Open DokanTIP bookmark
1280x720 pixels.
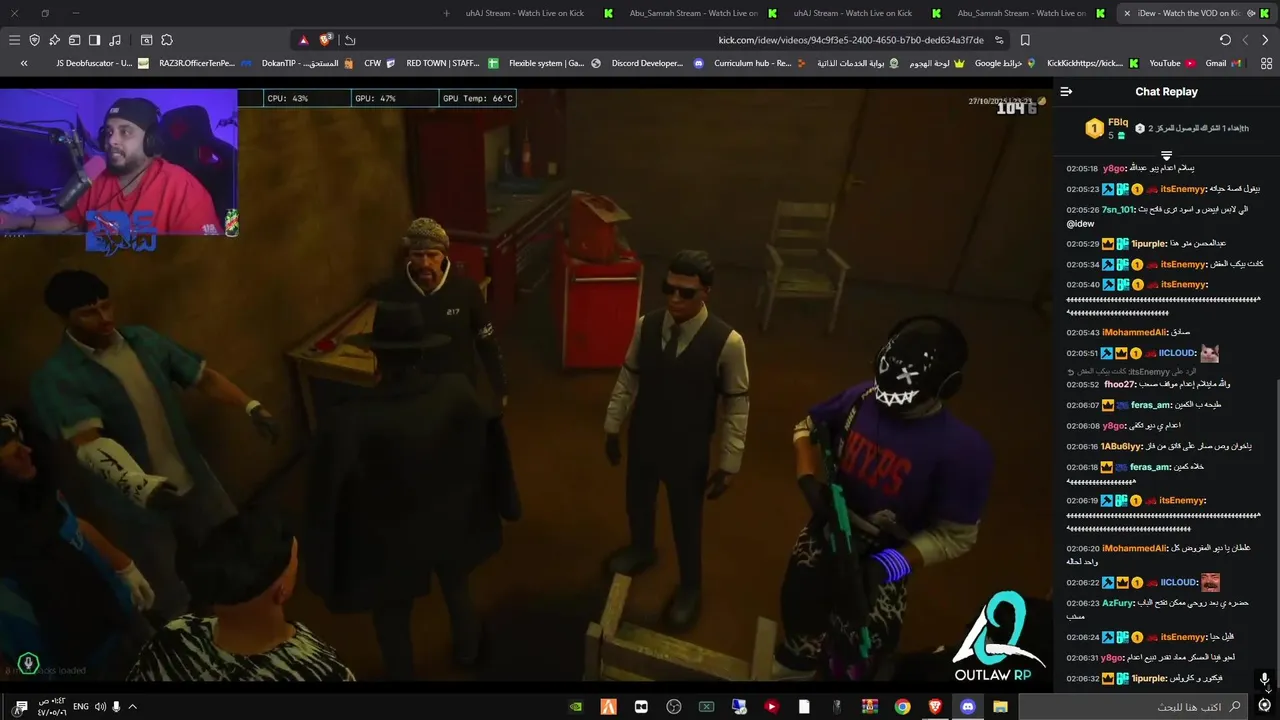coord(307,63)
